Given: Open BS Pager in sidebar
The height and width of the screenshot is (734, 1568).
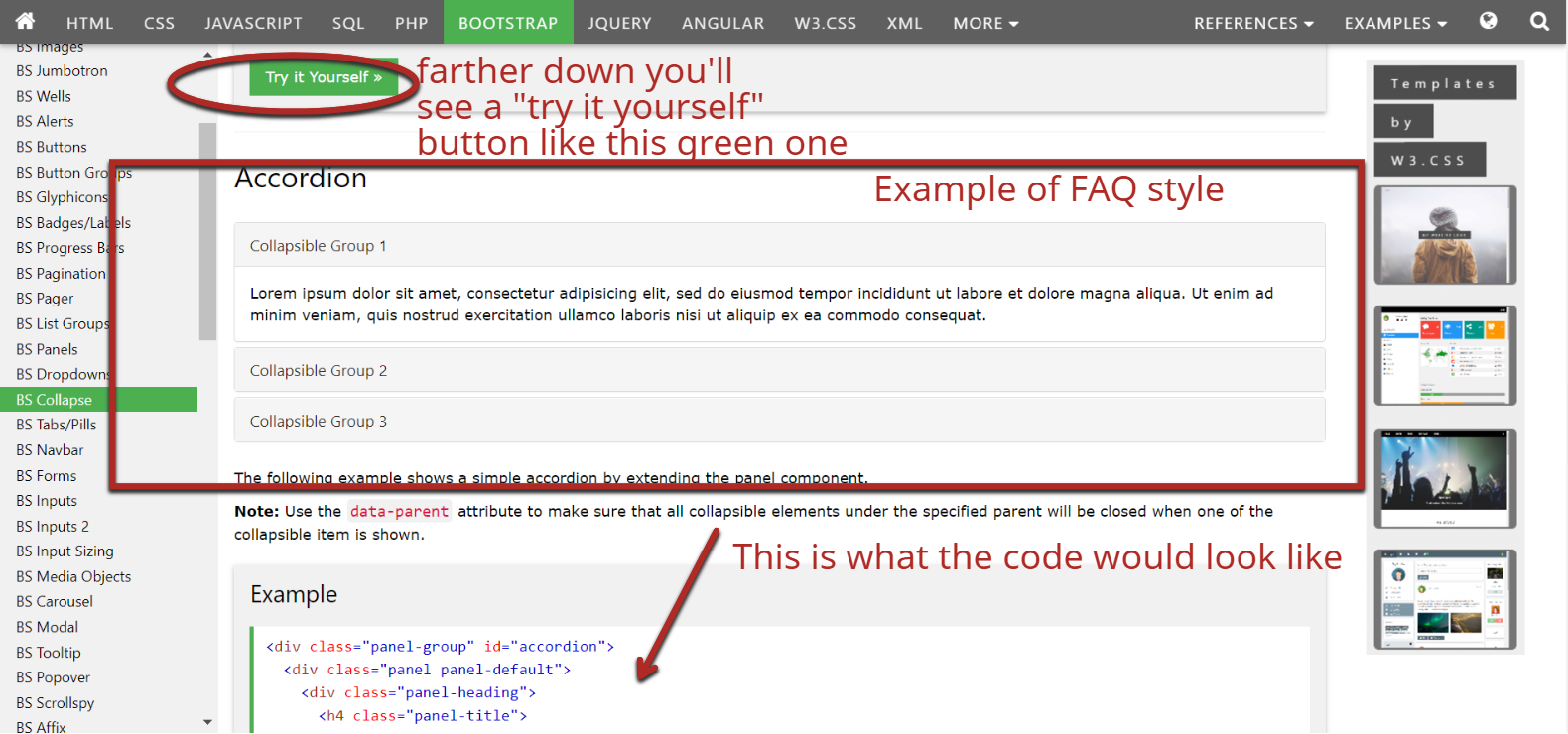Looking at the screenshot, I should point(45,299).
